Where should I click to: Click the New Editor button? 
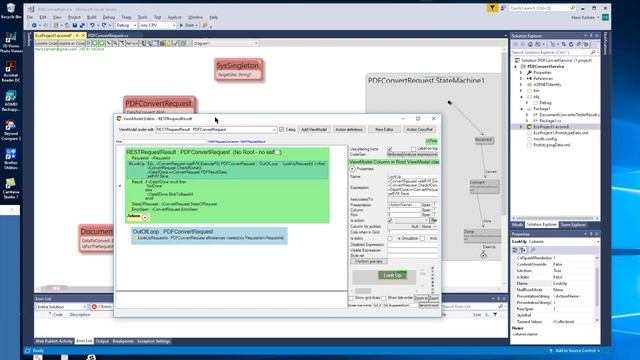coord(384,129)
